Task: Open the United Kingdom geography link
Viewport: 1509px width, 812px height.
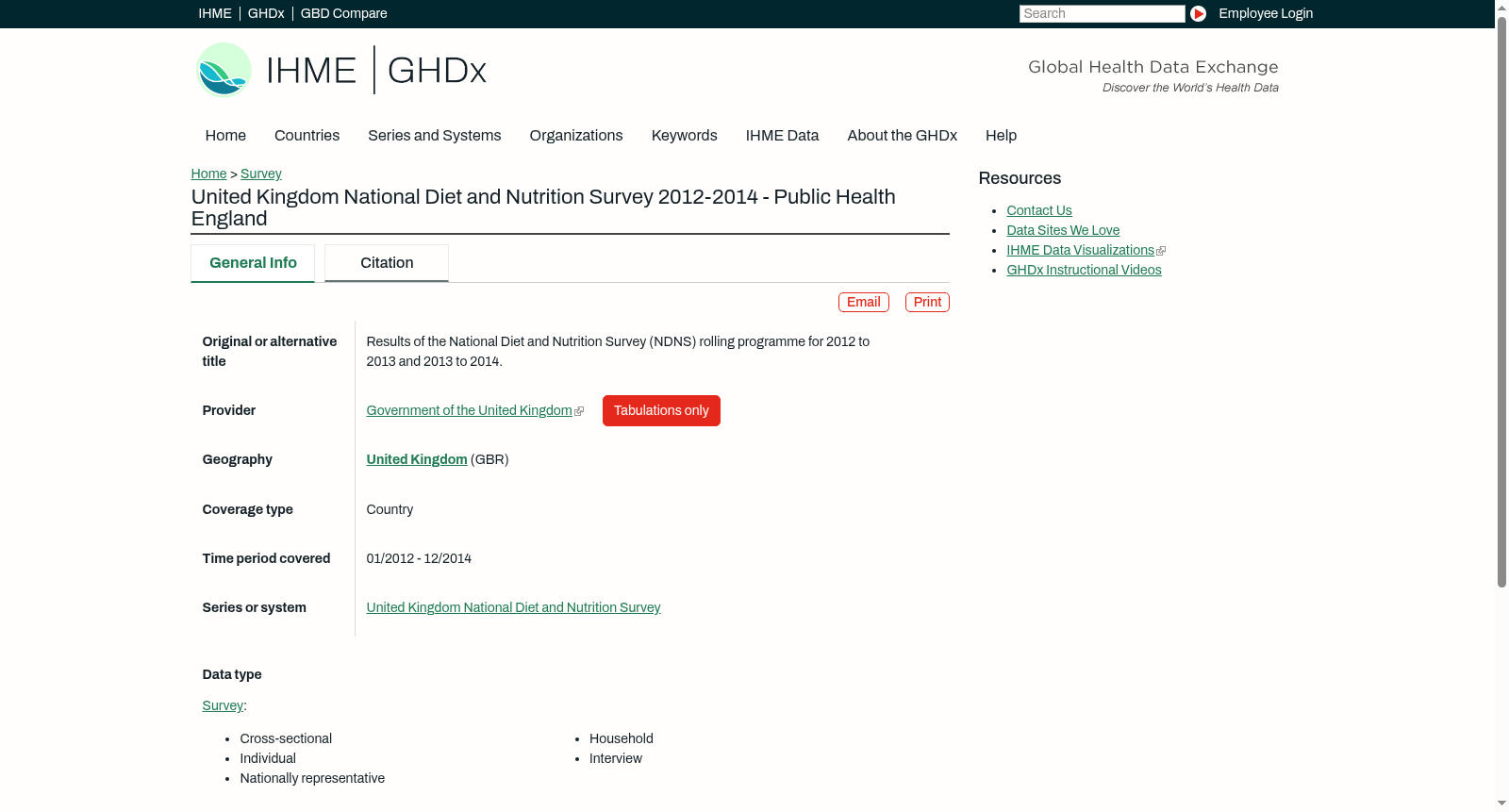Action: coord(417,459)
